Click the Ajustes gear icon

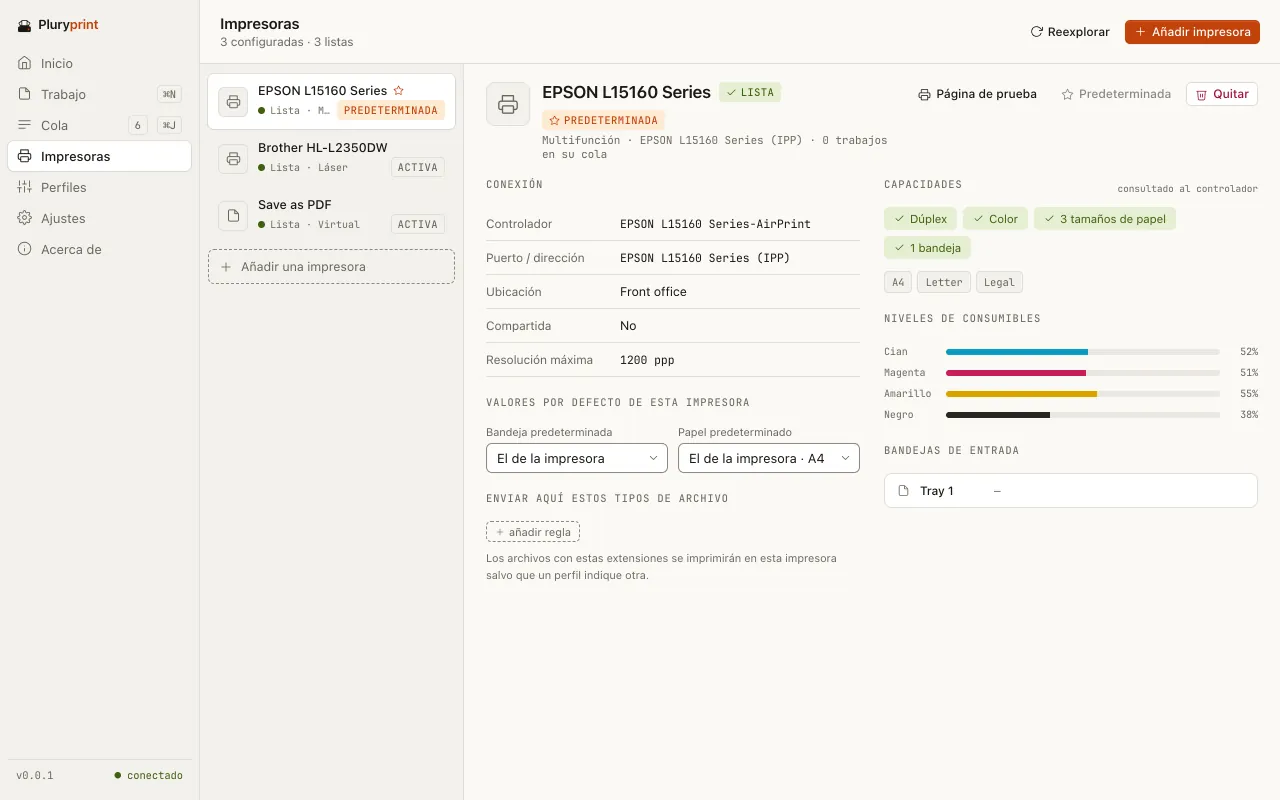click(25, 218)
